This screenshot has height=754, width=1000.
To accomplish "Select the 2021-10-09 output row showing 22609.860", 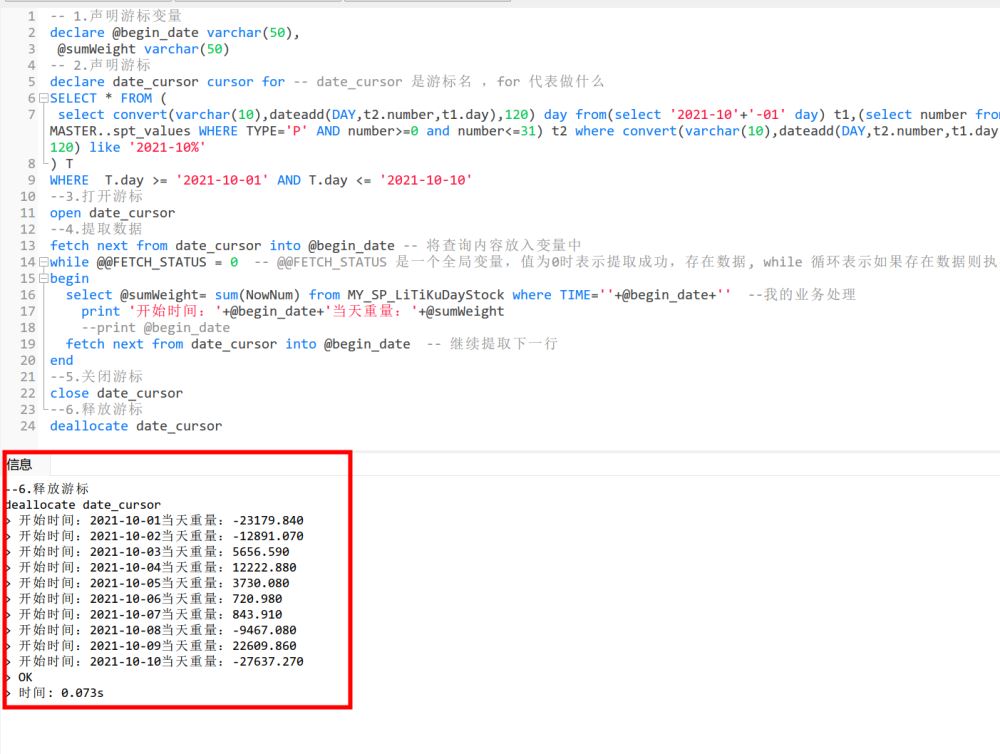I will coord(160,646).
